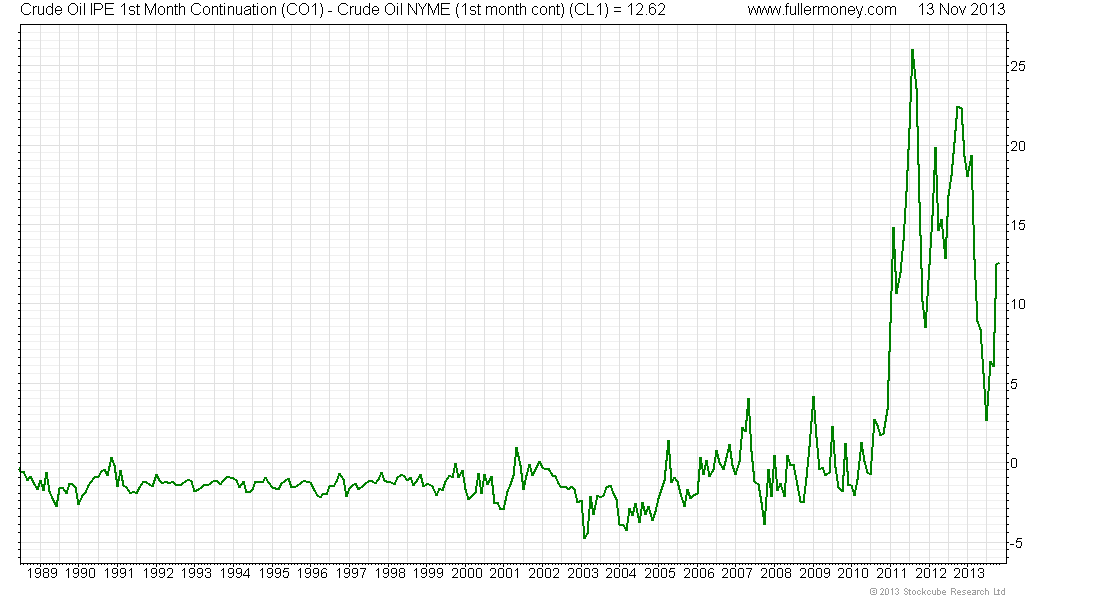Click the x-axis year label 2003
This screenshot has height=600, width=1100.
click(583, 573)
